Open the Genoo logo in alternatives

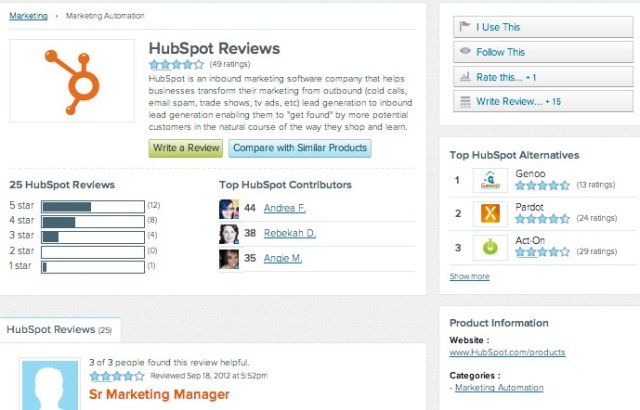pos(490,180)
